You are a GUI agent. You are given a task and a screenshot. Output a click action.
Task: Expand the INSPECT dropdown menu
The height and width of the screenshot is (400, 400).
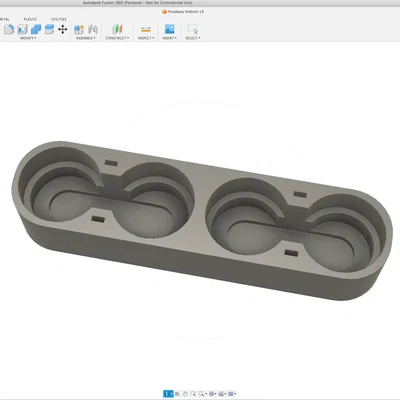[146, 38]
